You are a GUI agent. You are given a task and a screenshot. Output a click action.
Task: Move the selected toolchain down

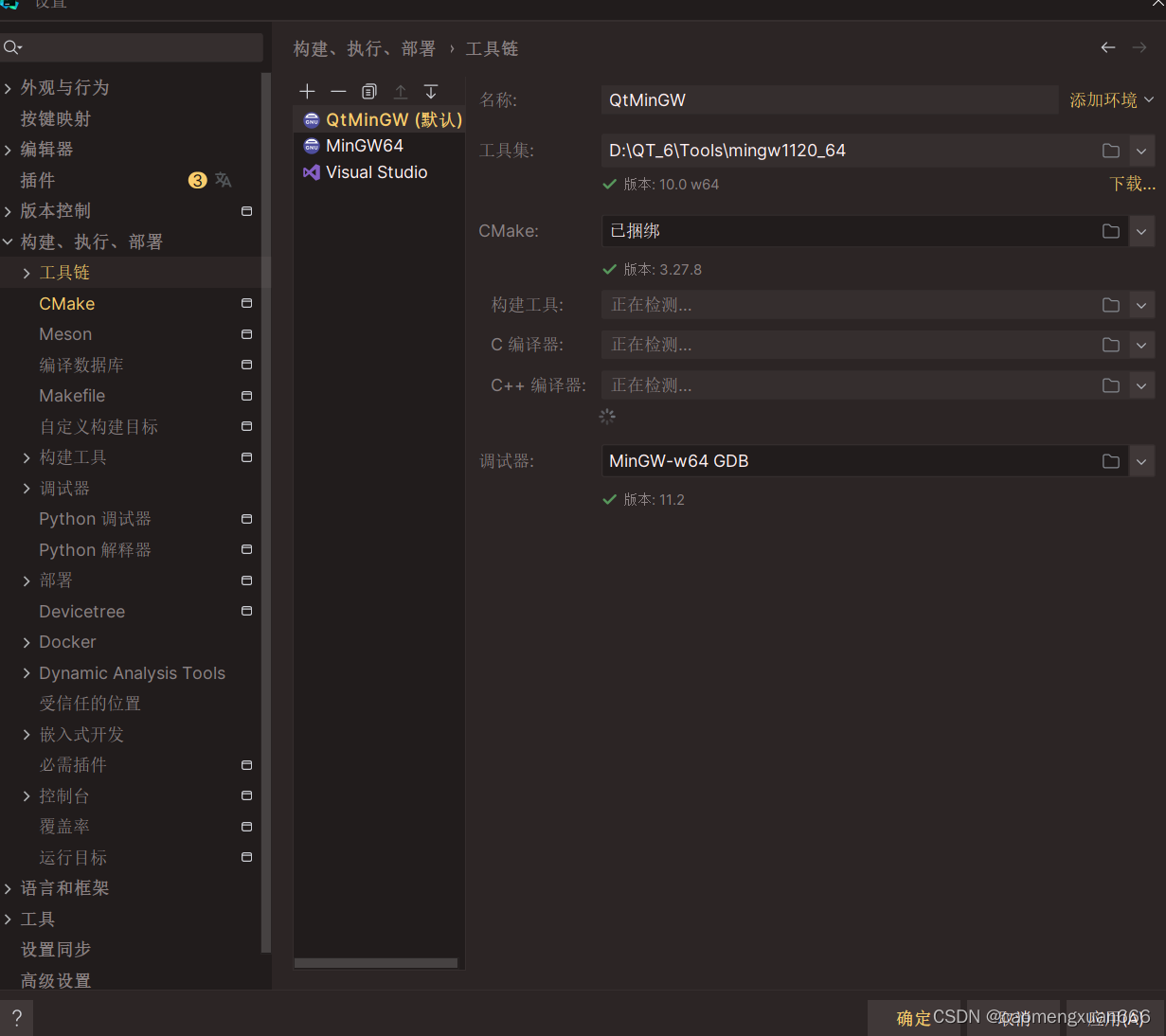(431, 91)
